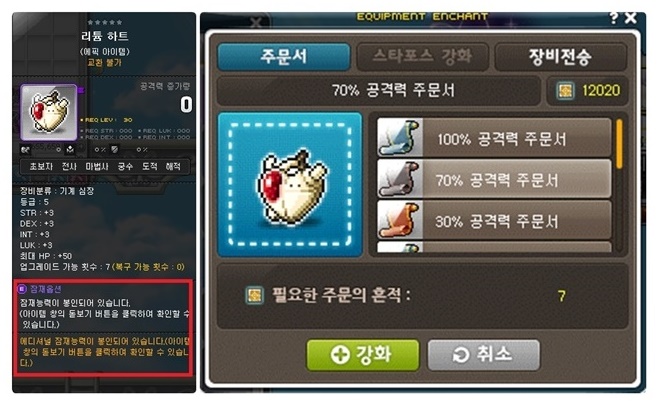The height and width of the screenshot is (405, 658).
Task: Select the 100% 공격력 주문서 scroll icon
Action: coord(400,138)
